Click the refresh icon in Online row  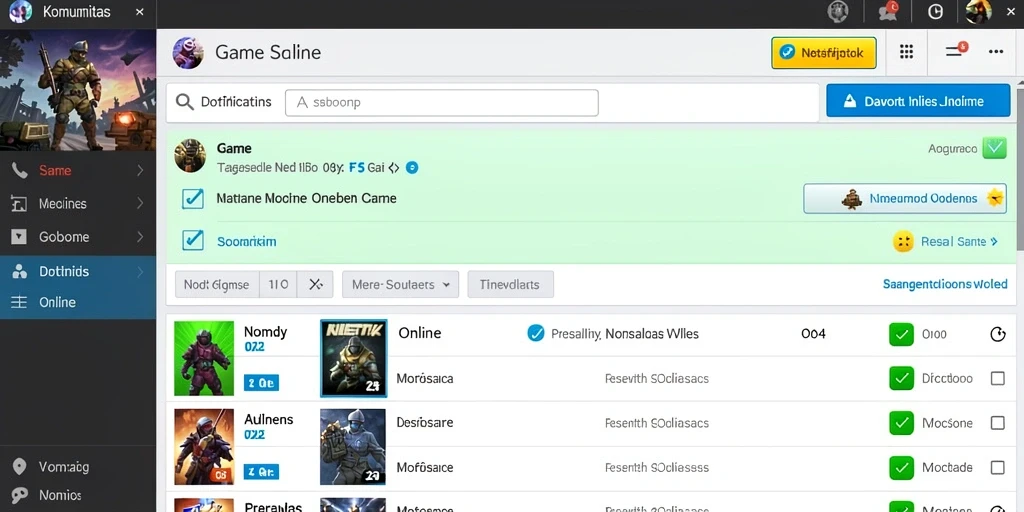998,334
